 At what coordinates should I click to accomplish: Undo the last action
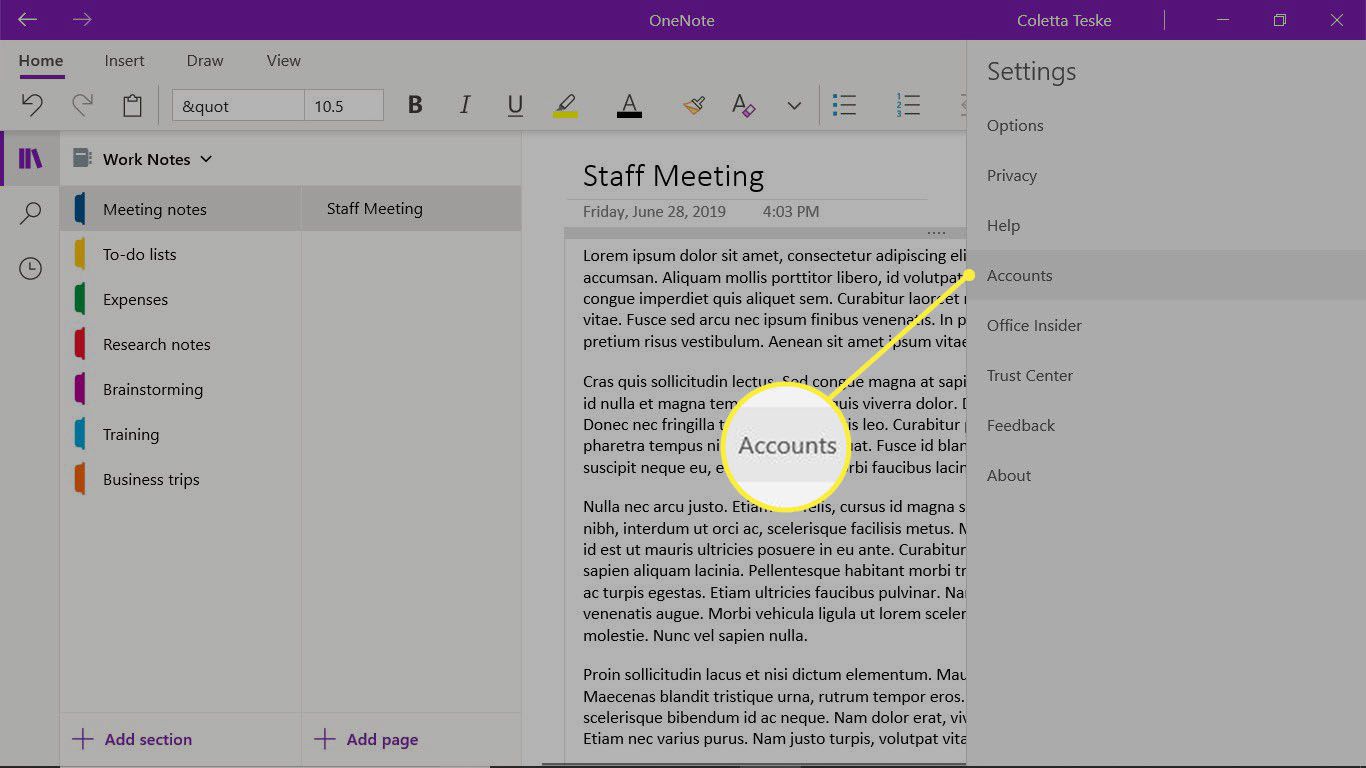coord(32,105)
